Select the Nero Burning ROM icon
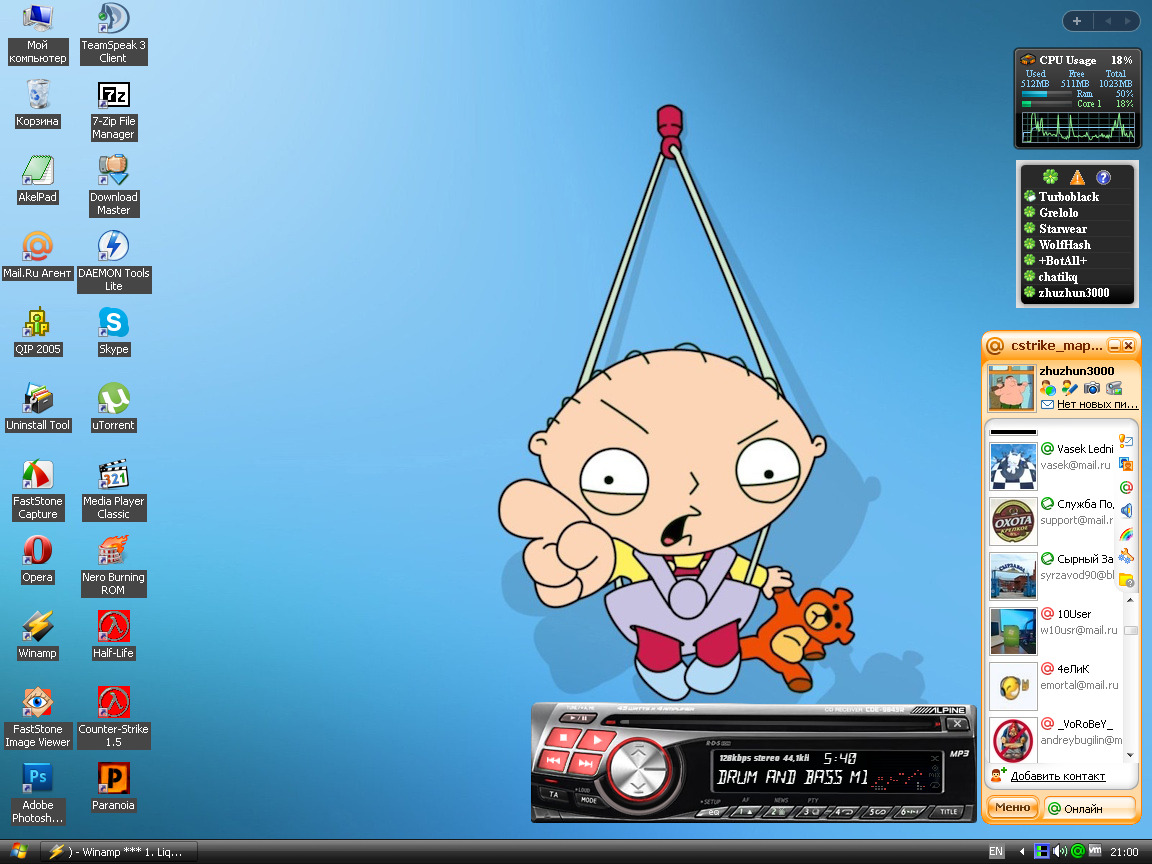Image resolution: width=1152 pixels, height=864 pixels. click(114, 566)
